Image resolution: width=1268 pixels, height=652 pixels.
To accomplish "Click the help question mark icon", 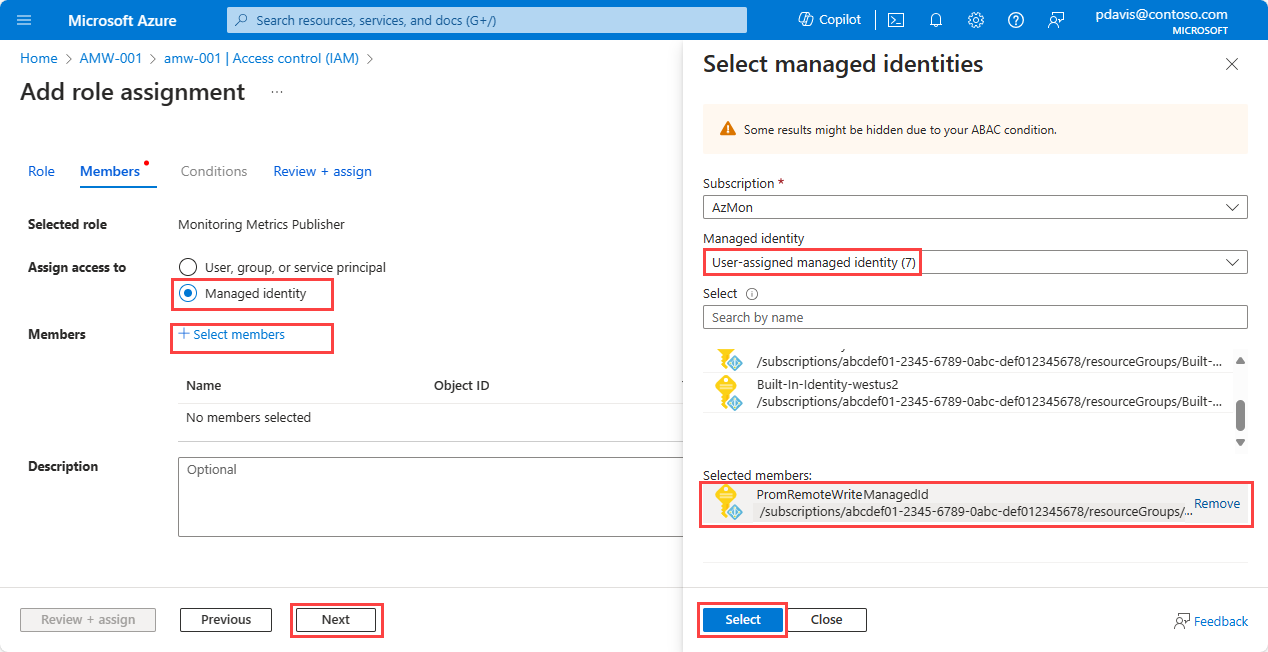I will point(1016,20).
